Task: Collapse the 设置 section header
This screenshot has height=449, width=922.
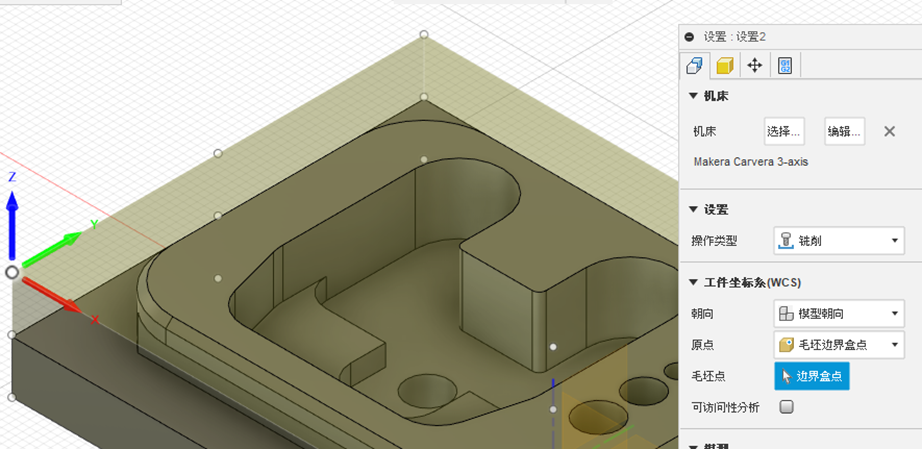Action: tap(694, 209)
